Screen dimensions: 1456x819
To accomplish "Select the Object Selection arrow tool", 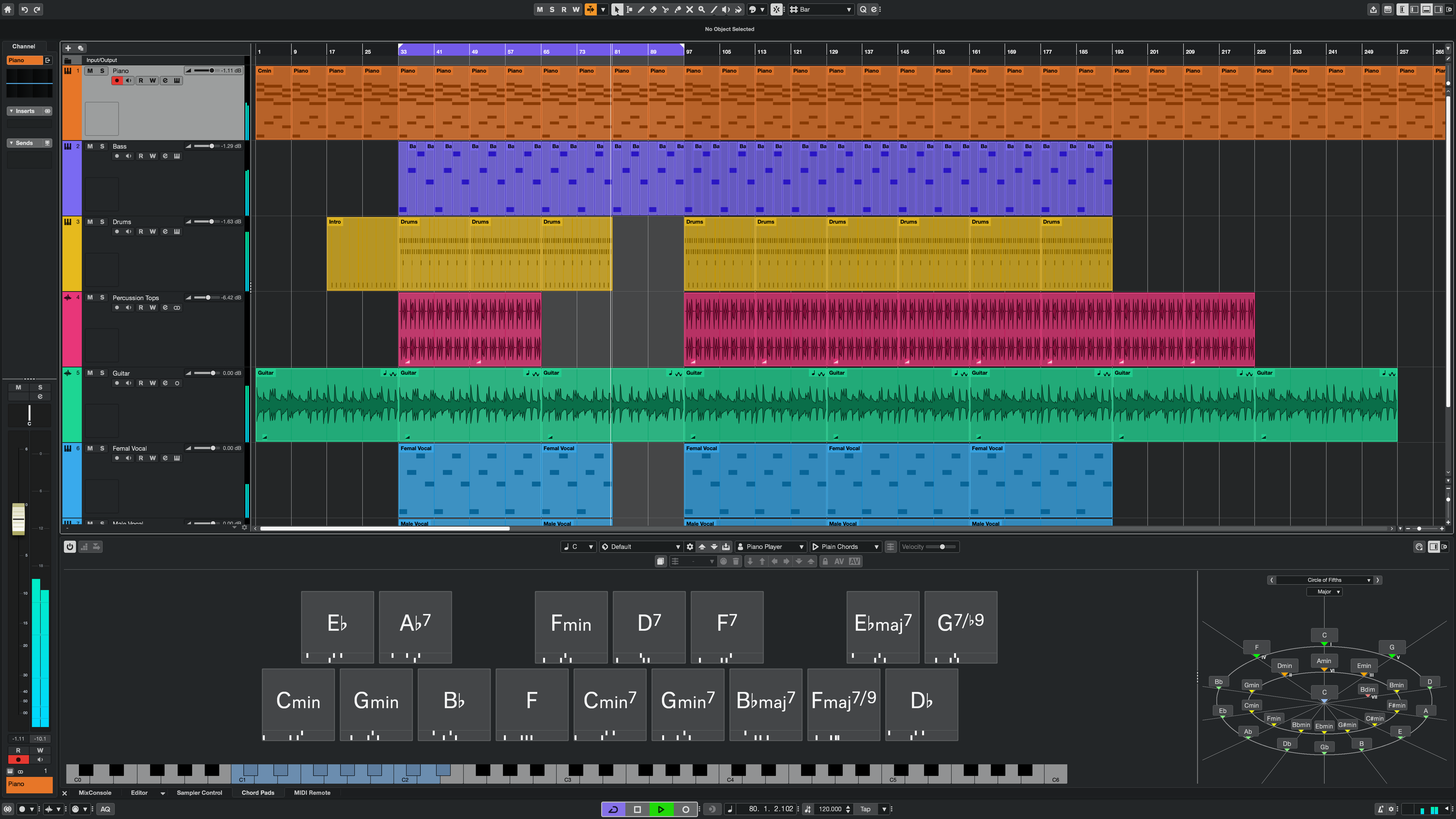I will click(617, 10).
